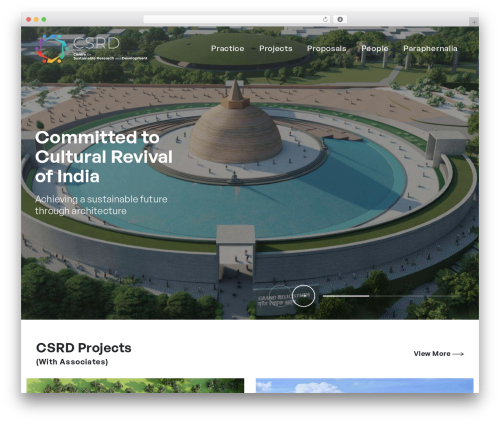Reload the page from the address bar
The width and height of the screenshot is (500, 423).
[x=325, y=19]
